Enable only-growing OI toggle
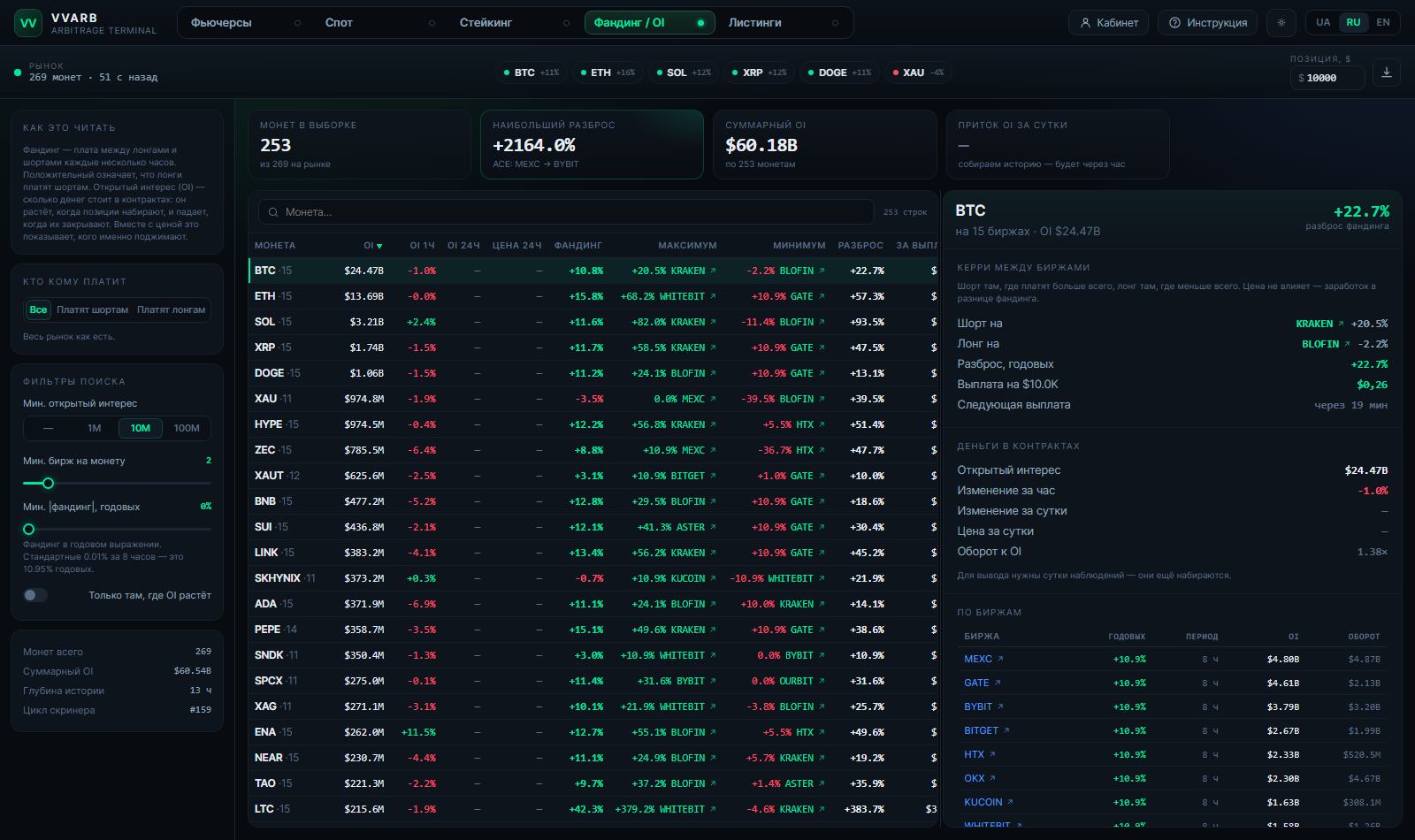 click(x=35, y=595)
